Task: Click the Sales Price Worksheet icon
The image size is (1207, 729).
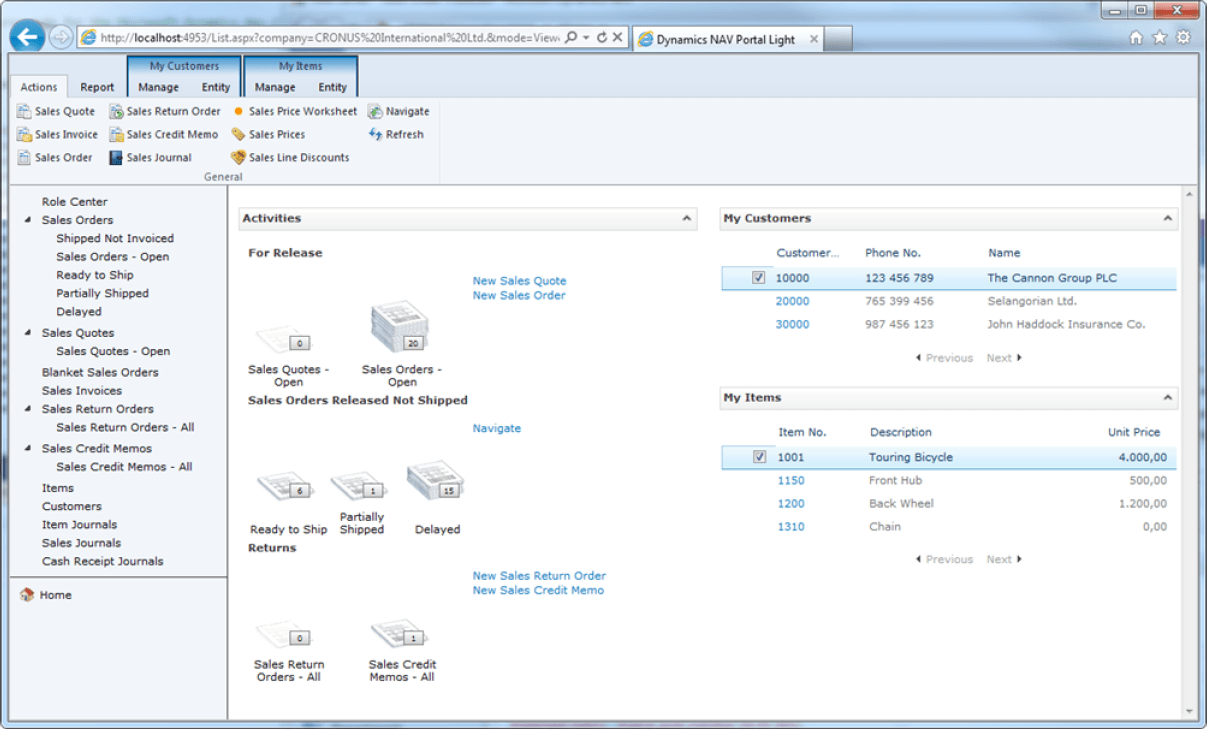Action: click(x=238, y=112)
